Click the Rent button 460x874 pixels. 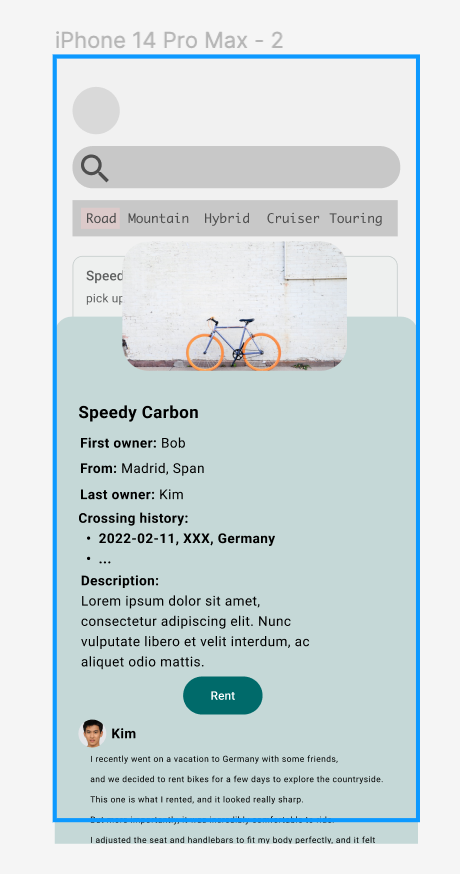[222, 696]
